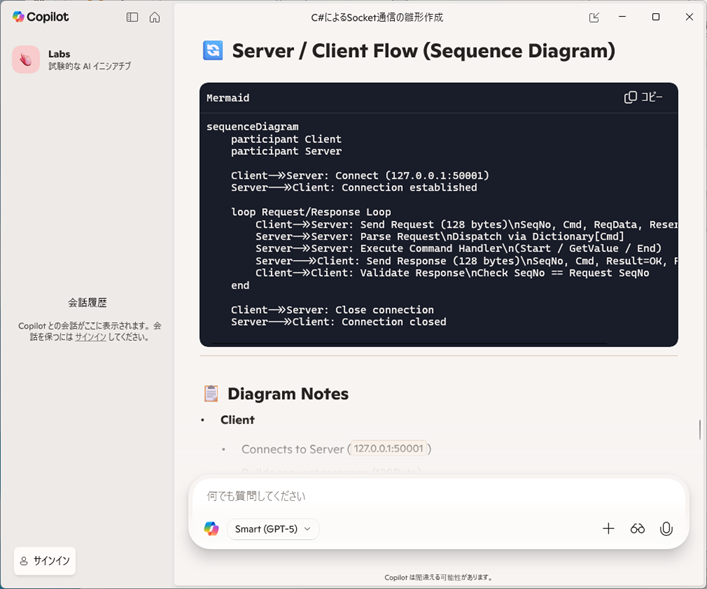Click the 'participant Server' code line

(286, 151)
